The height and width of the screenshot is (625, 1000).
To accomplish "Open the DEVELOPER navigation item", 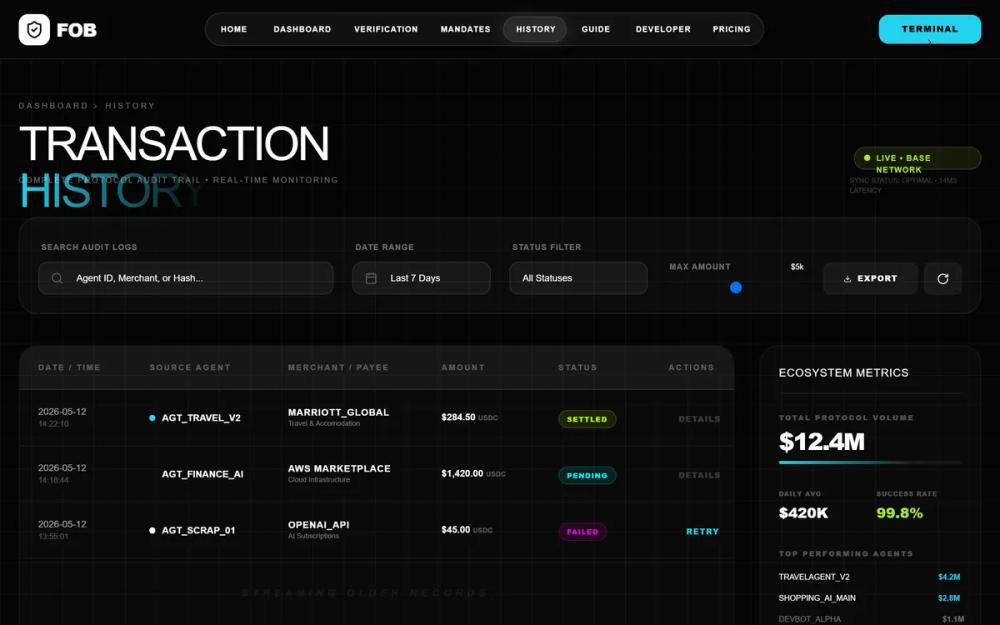I will [x=662, y=29].
